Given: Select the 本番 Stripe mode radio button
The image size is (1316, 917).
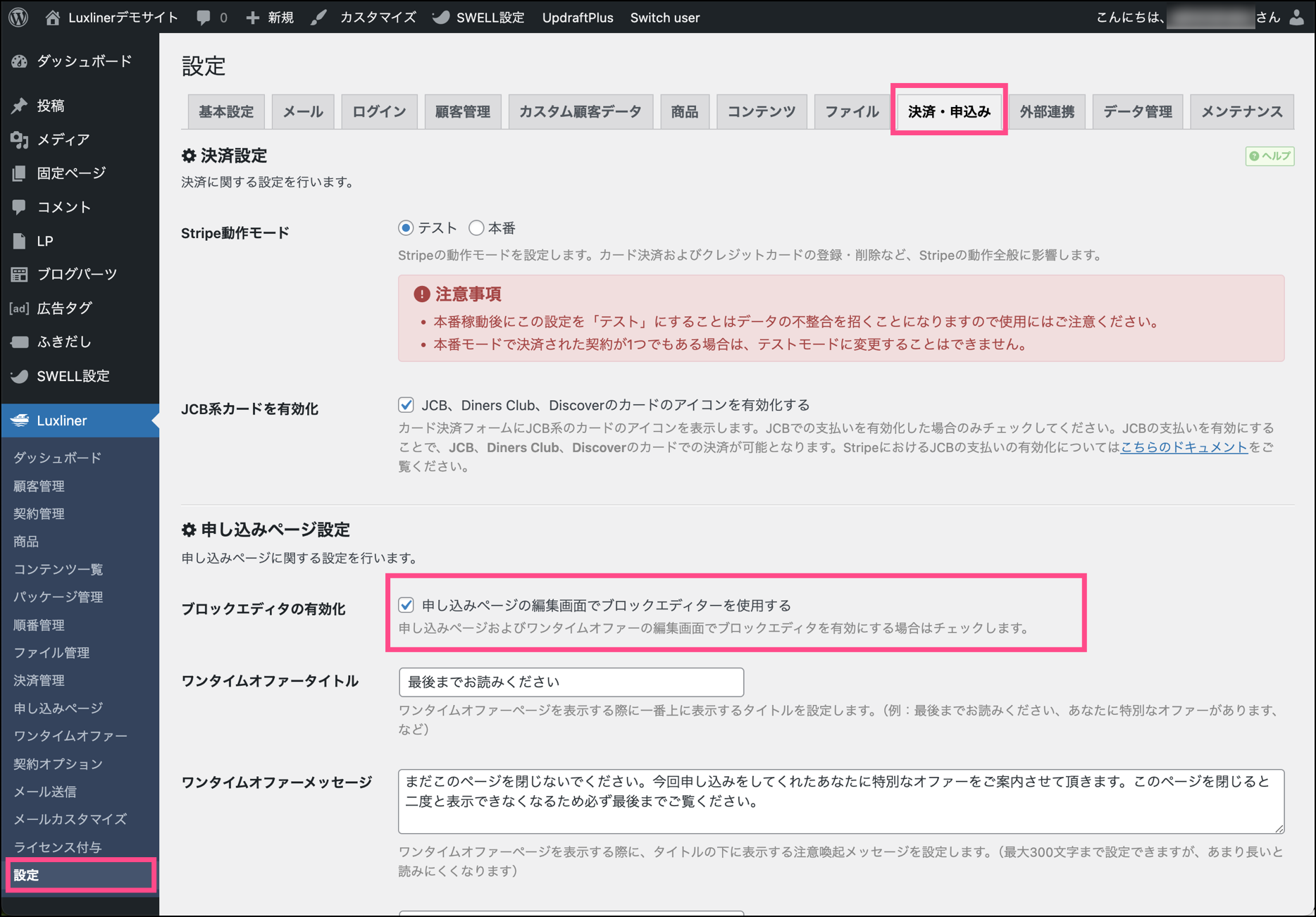Looking at the screenshot, I should (477, 228).
